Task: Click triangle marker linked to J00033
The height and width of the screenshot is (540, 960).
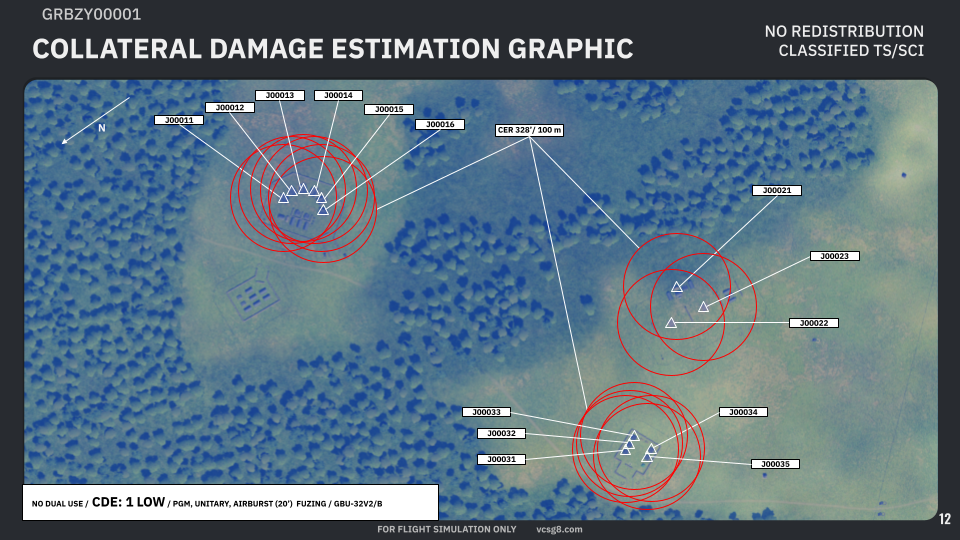Action: click(634, 436)
